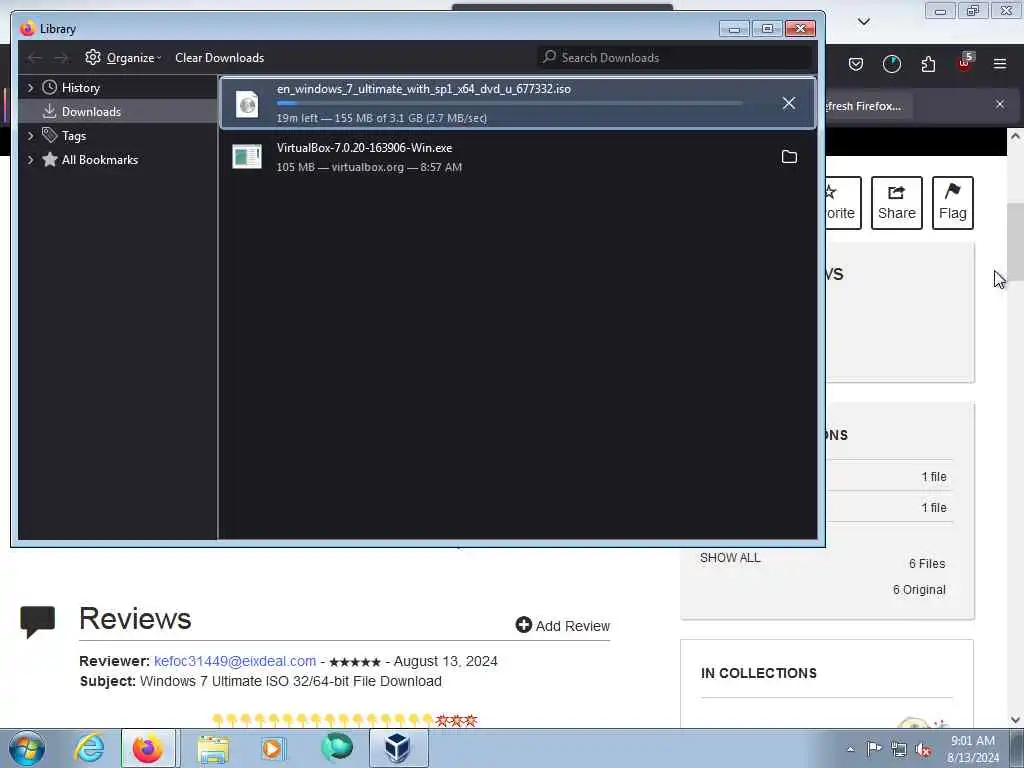Open Firefox list all tabs chevron
Viewport: 1024px width, 768px height.
coord(863,22)
